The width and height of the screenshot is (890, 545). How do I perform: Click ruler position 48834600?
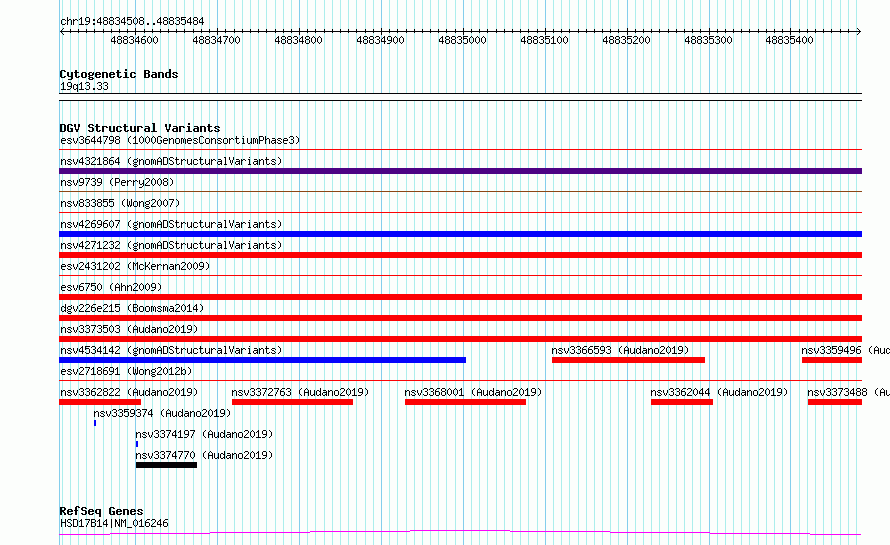pyautogui.click(x=135, y=40)
